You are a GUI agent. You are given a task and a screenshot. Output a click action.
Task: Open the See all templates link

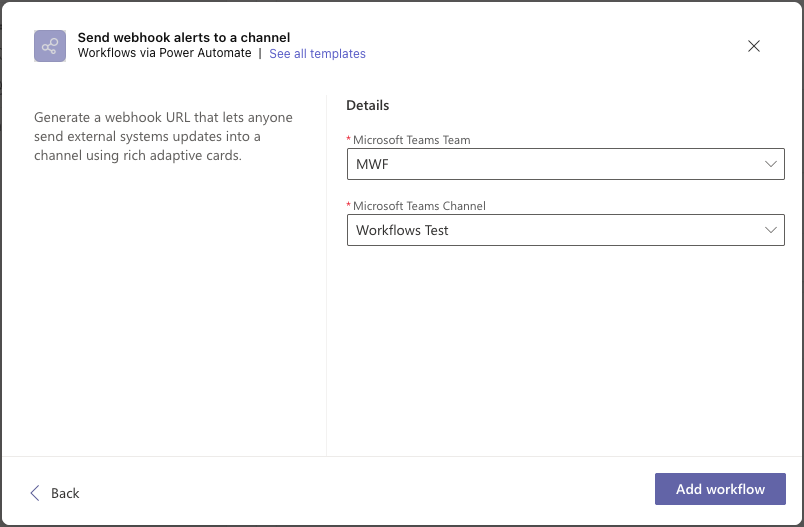[x=317, y=54]
